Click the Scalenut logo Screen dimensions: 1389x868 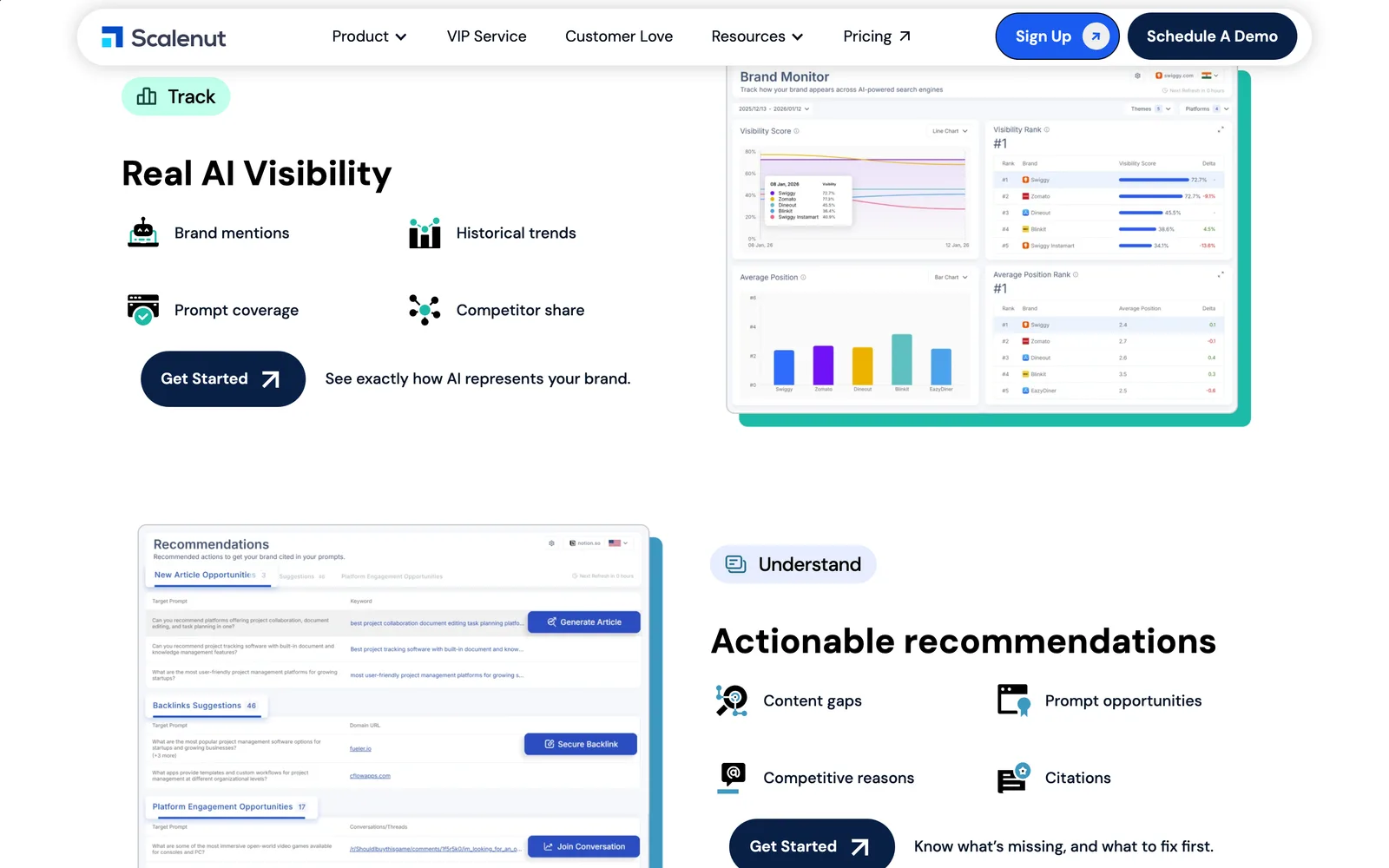click(163, 37)
